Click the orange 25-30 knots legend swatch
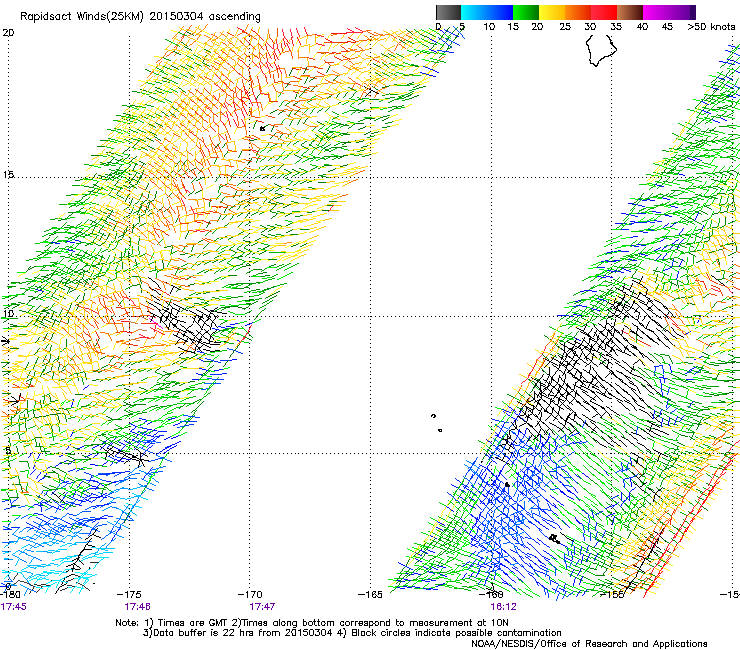The width and height of the screenshot is (740, 650). coord(578,12)
